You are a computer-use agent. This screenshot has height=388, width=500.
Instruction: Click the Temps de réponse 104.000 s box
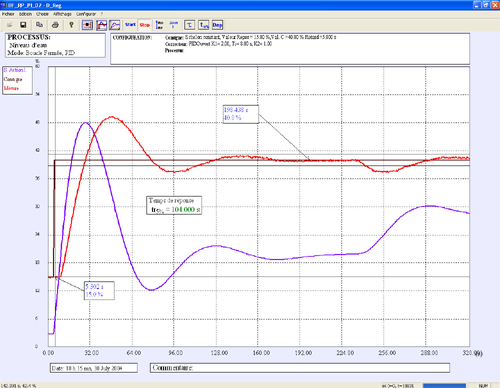(x=174, y=205)
